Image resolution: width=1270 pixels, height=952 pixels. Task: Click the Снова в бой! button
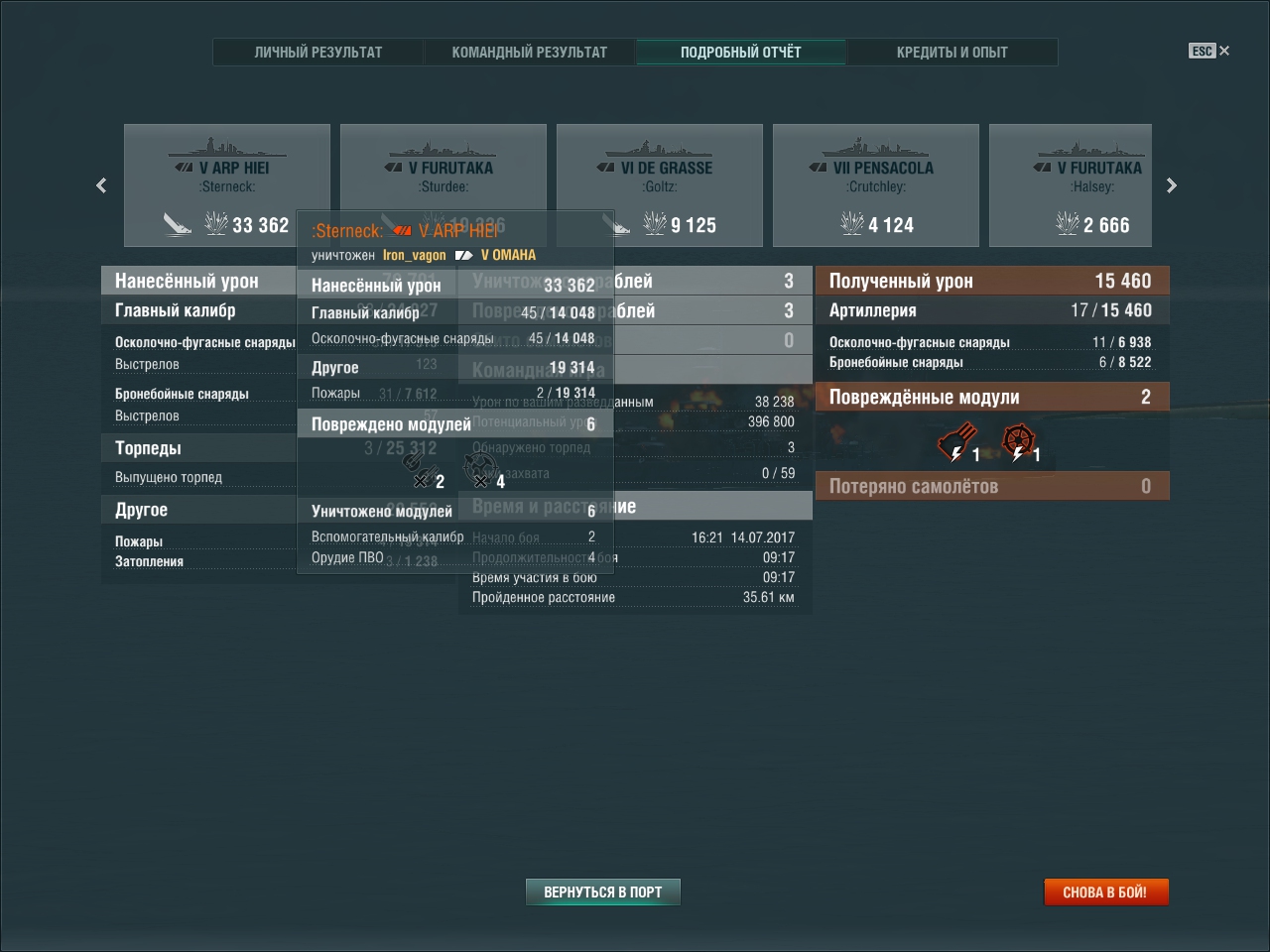(x=1106, y=892)
